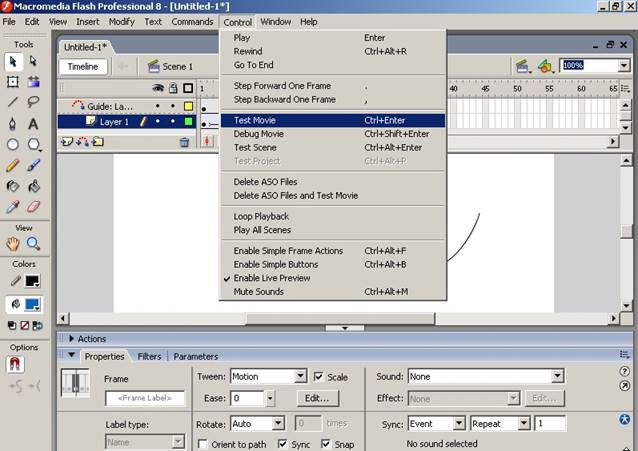Toggle Orient to path checkbox
This screenshot has height=451, width=638.
[x=203, y=444]
